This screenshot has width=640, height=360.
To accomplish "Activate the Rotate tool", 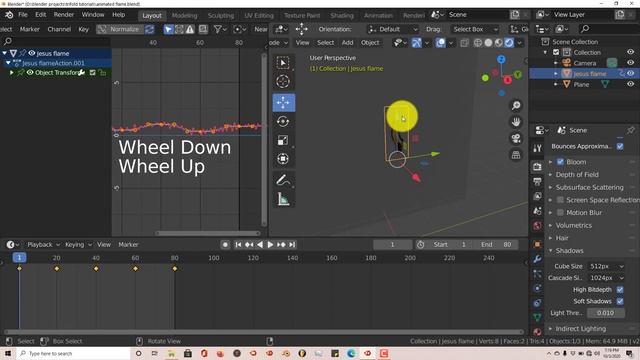I will [x=283, y=121].
